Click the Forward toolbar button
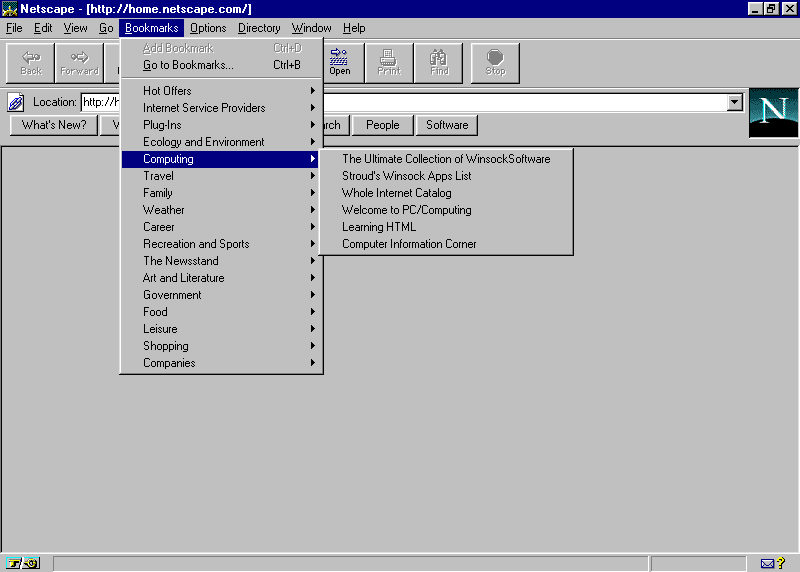This screenshot has height=572, width=800. (x=79, y=63)
